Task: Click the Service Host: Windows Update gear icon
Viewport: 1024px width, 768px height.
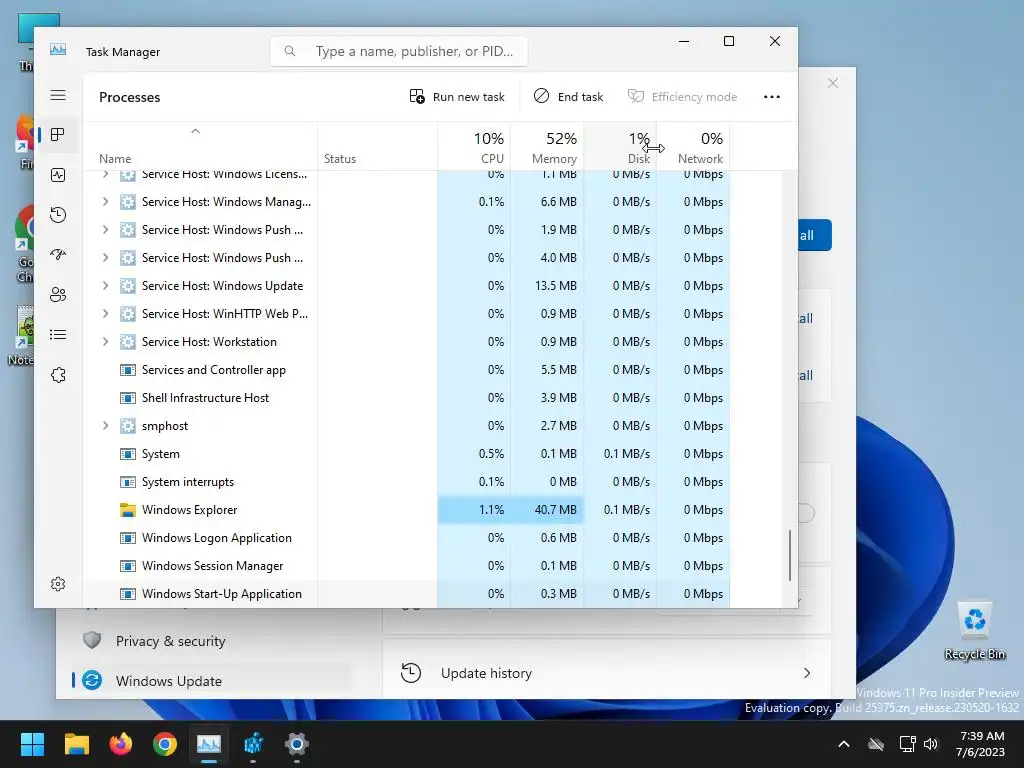Action: (x=128, y=285)
